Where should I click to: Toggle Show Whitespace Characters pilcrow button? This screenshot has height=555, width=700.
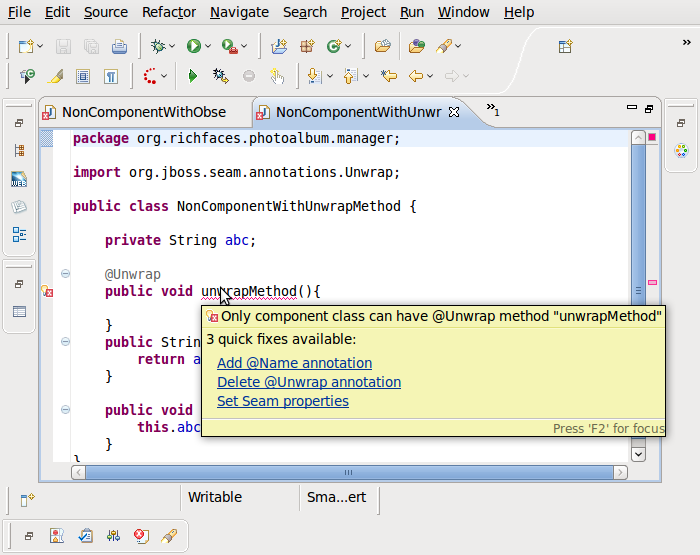tap(111, 76)
